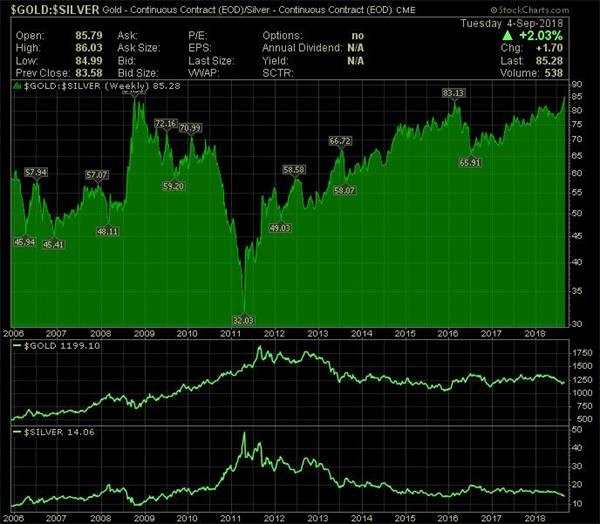Click the 49.03 trough label
Viewport: 600px width, 524px height.
(280, 228)
